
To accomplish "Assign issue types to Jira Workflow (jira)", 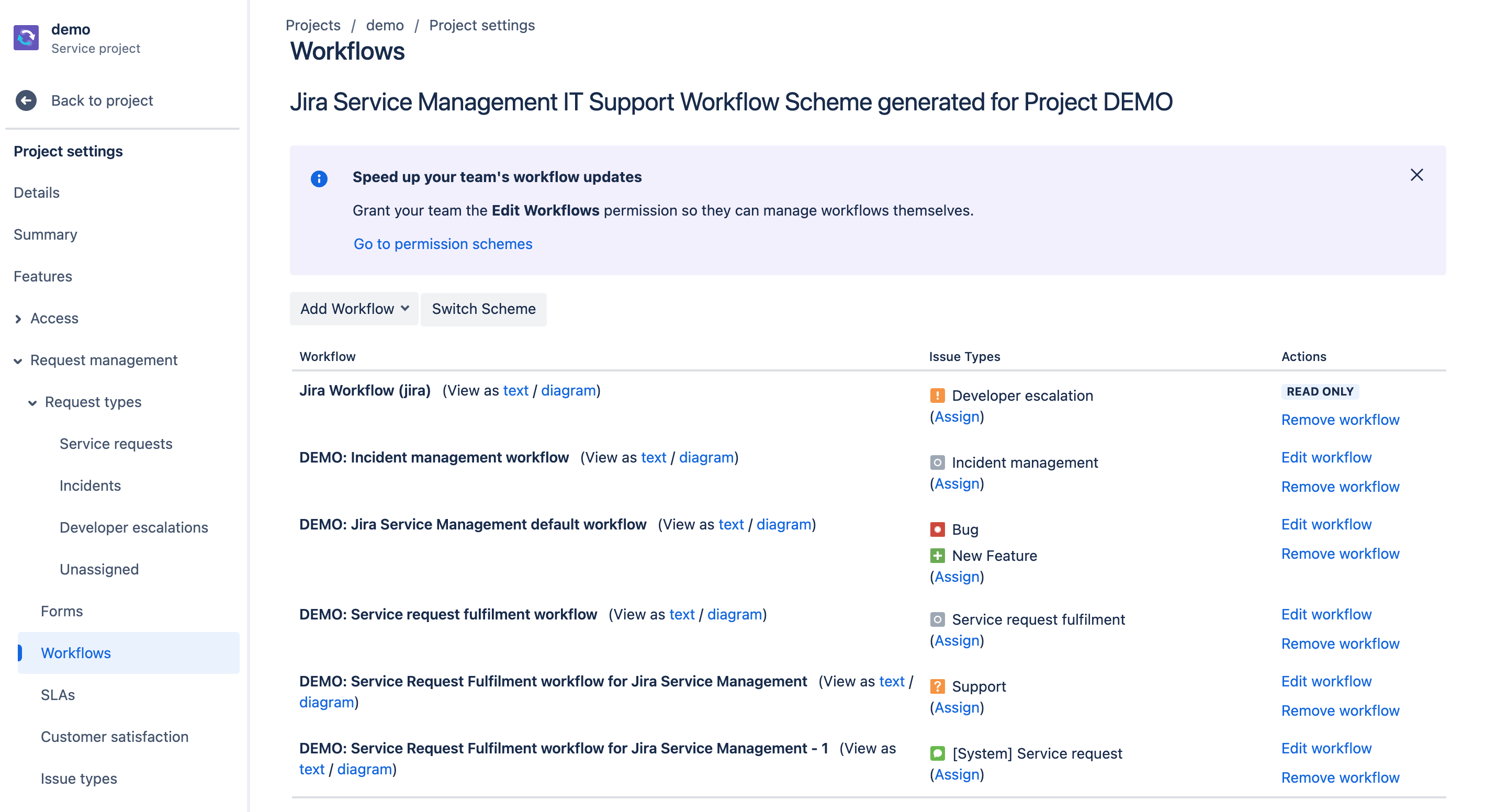I will click(957, 416).
